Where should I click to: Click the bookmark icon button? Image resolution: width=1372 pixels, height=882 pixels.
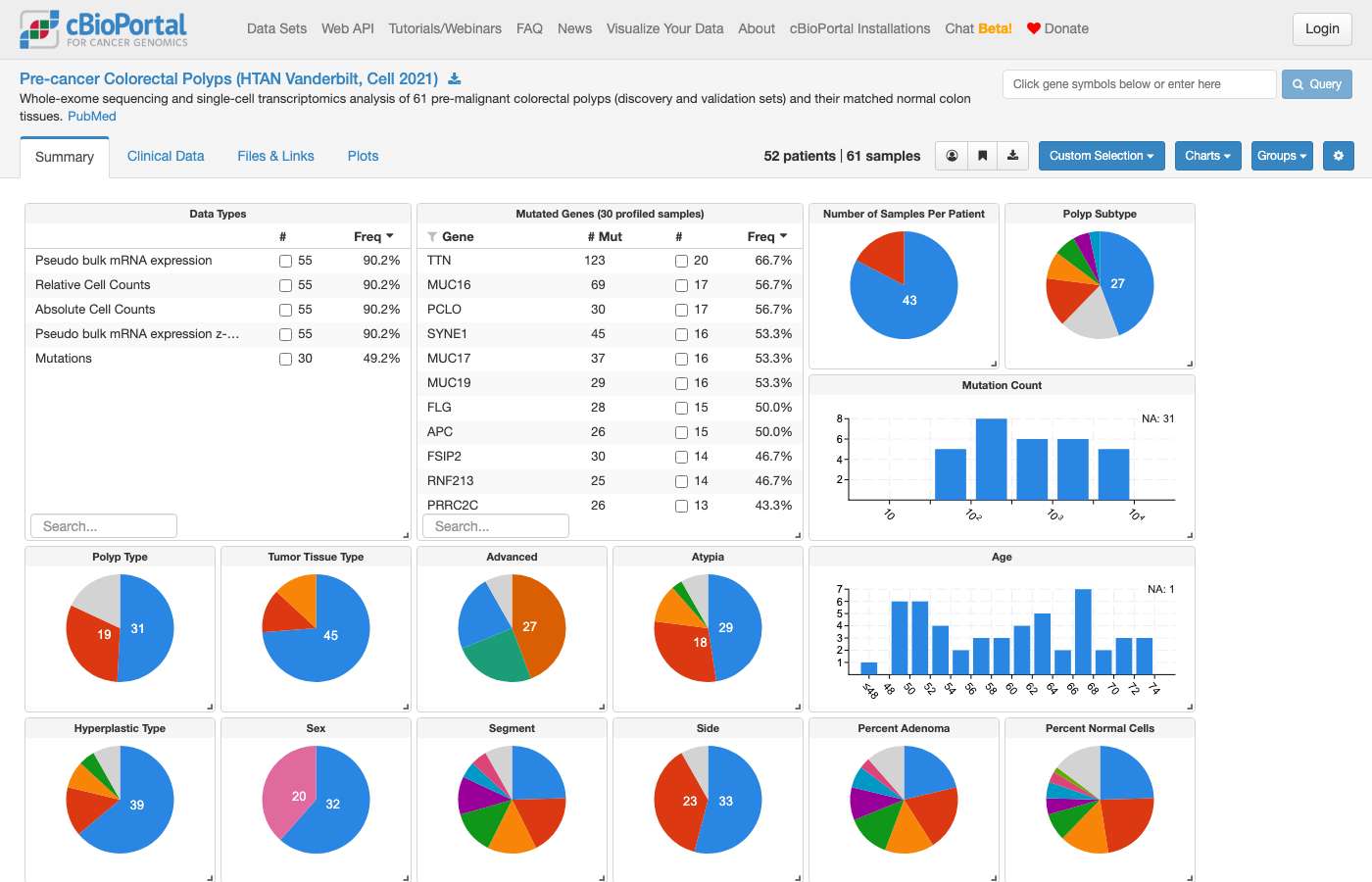[x=982, y=156]
